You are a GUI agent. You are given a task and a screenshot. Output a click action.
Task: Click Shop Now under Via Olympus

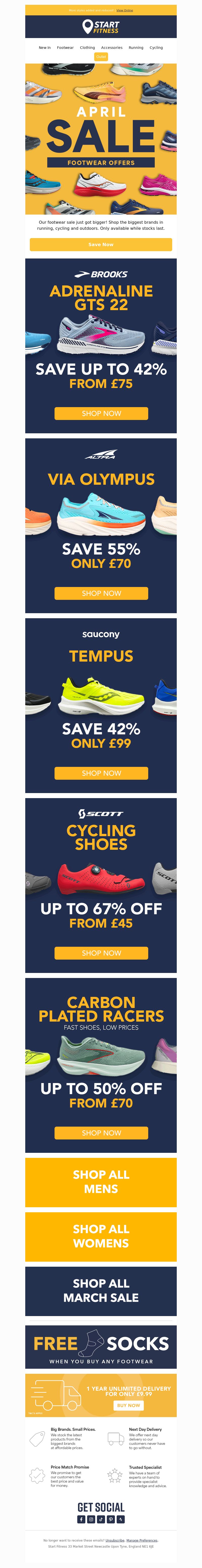(x=101, y=593)
